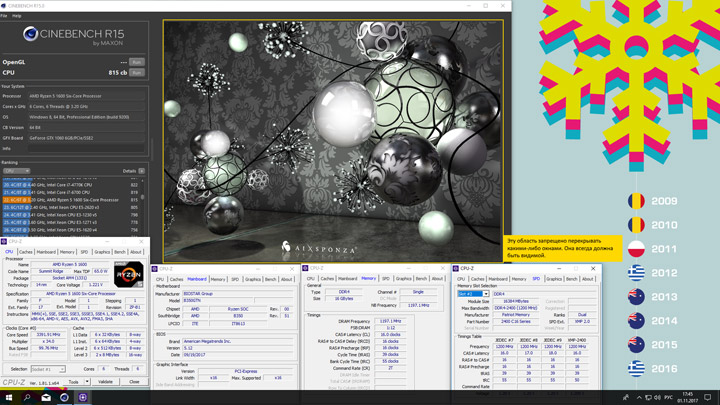
Task: Open taskbar search magnifier icon
Action: 28,397
